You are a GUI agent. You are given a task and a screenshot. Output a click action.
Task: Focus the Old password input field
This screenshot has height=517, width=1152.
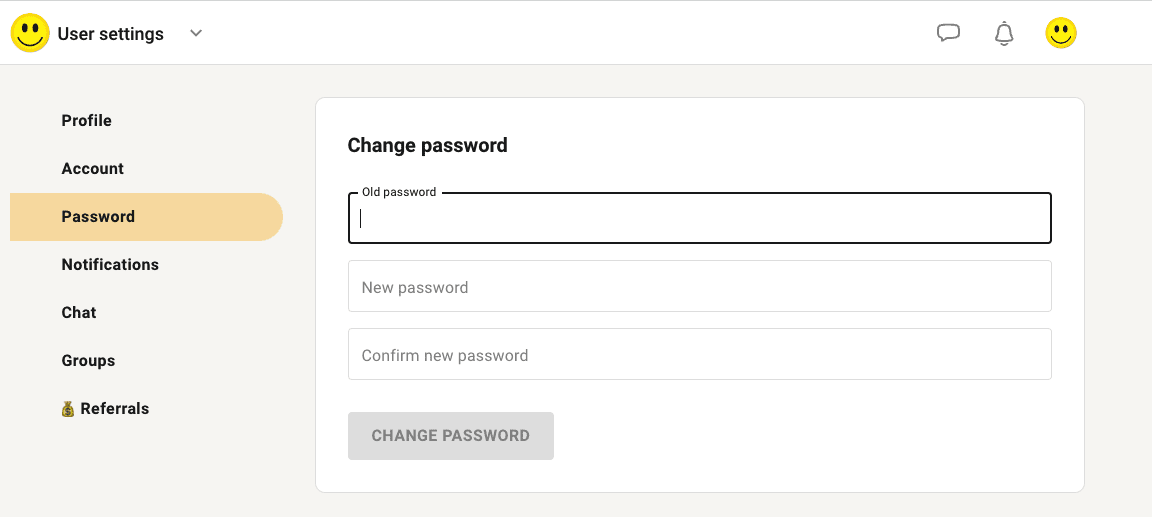point(700,219)
